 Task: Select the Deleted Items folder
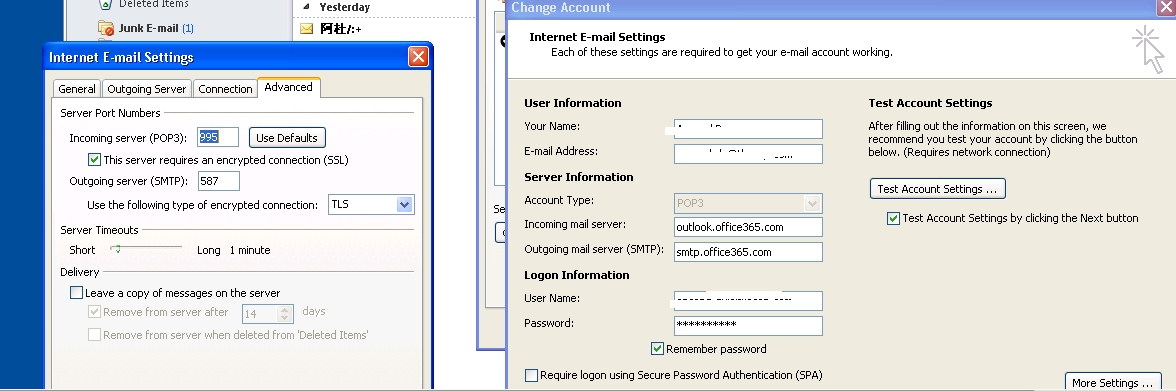coord(154,4)
